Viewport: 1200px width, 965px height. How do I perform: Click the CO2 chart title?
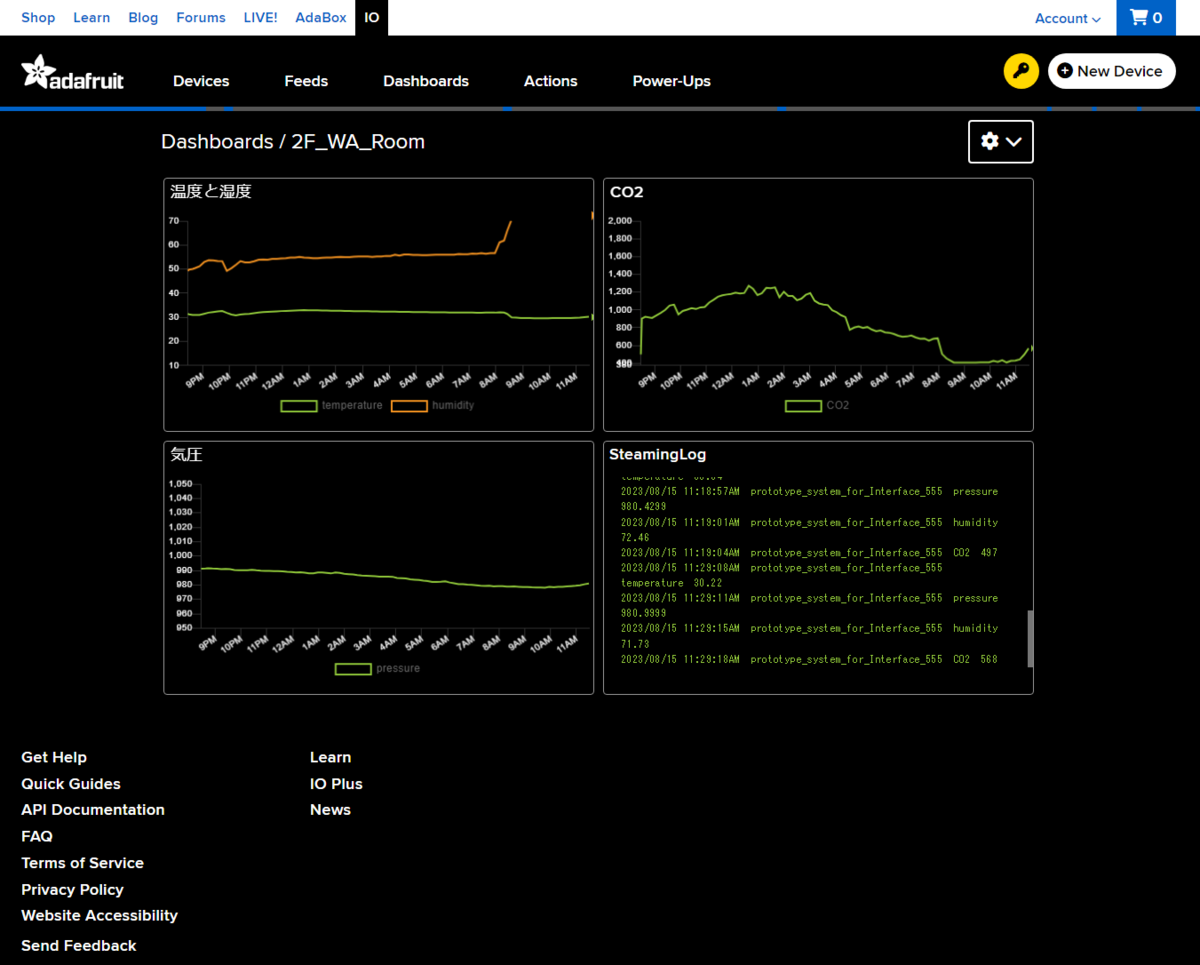coord(626,192)
